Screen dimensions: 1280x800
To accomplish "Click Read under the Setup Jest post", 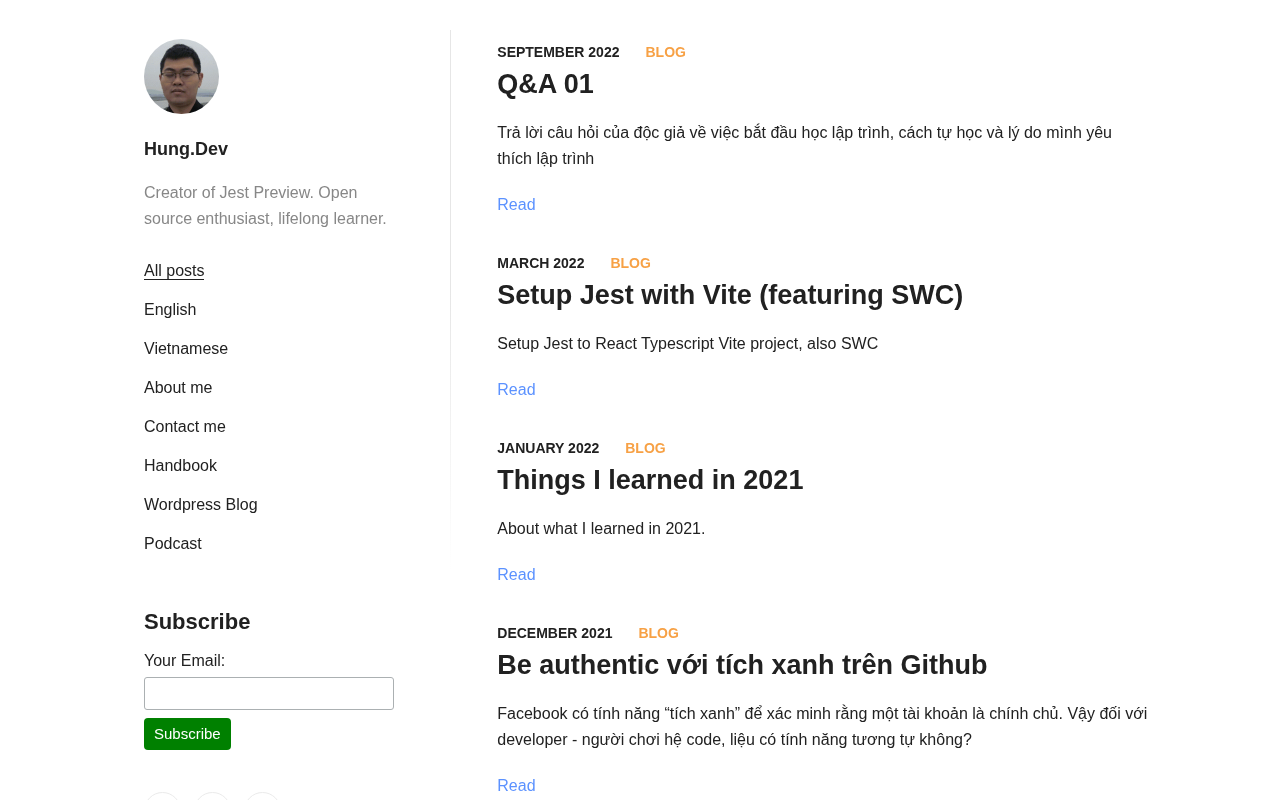I will pos(516,390).
